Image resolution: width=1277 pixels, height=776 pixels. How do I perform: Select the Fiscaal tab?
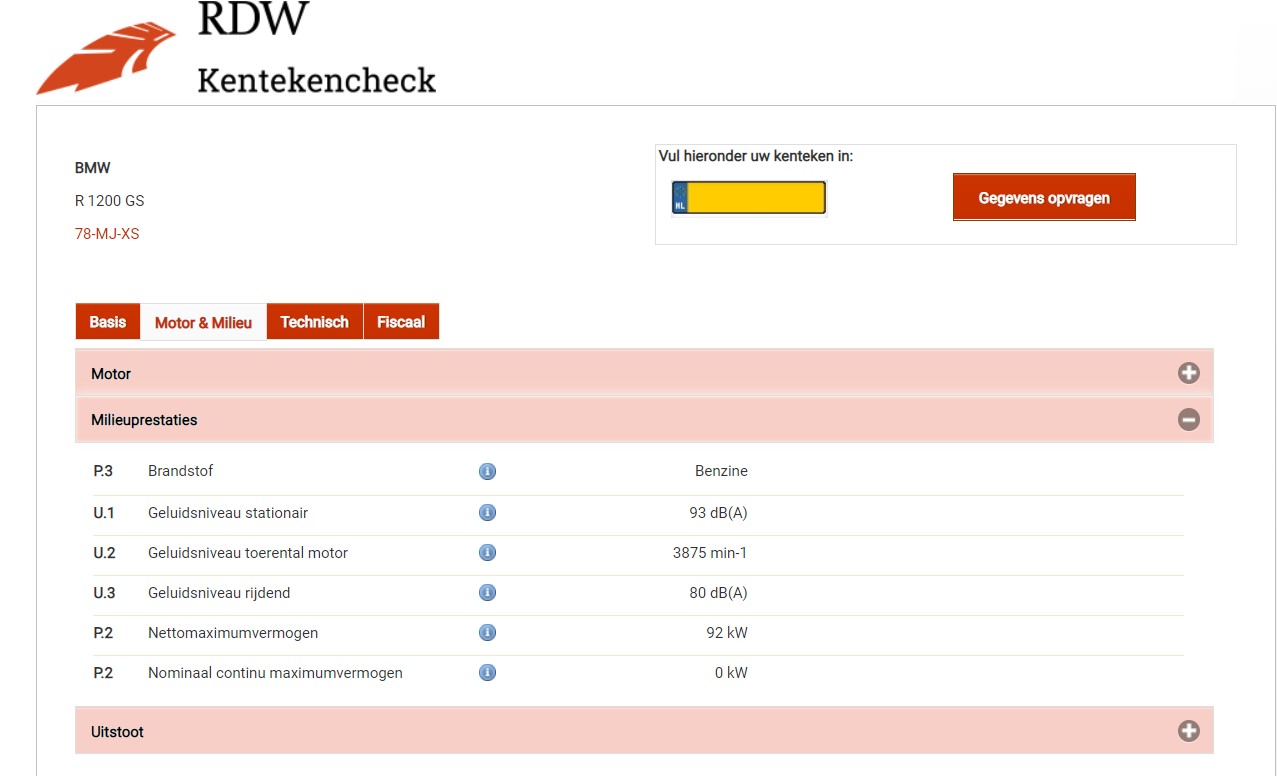pyautogui.click(x=401, y=322)
